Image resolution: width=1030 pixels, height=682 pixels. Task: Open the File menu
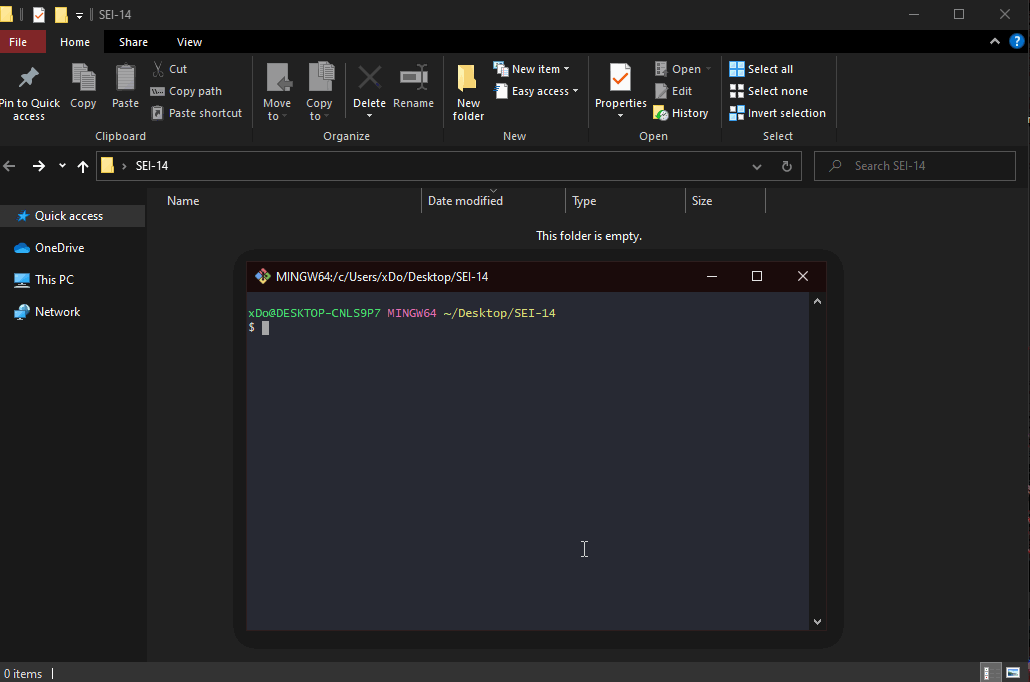tap(18, 42)
